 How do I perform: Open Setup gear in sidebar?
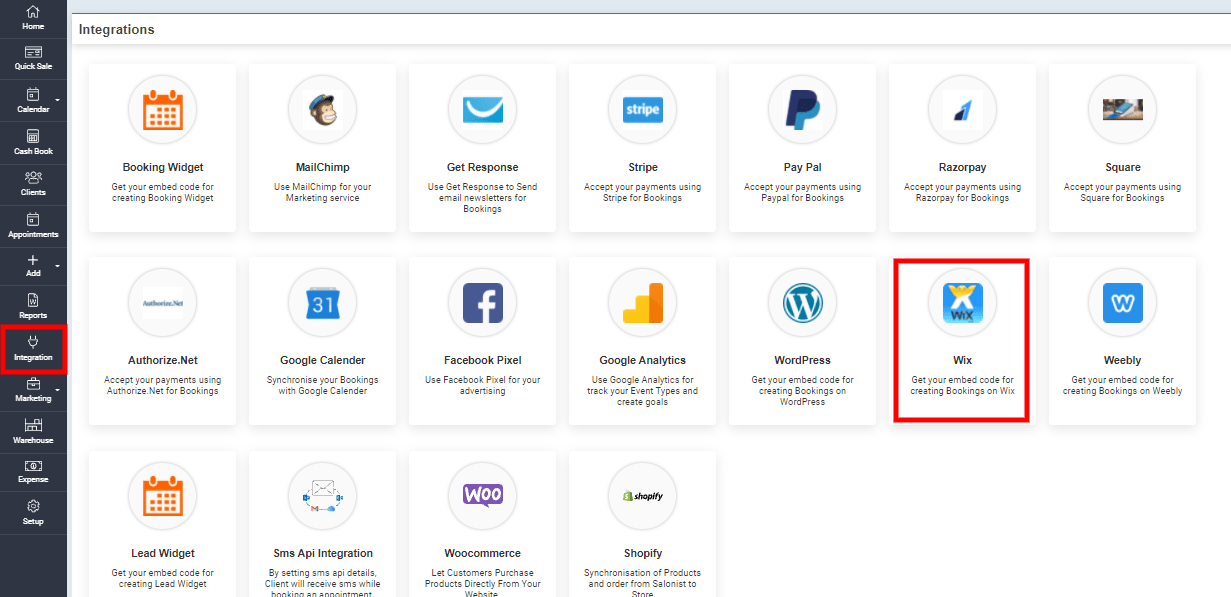(x=33, y=513)
